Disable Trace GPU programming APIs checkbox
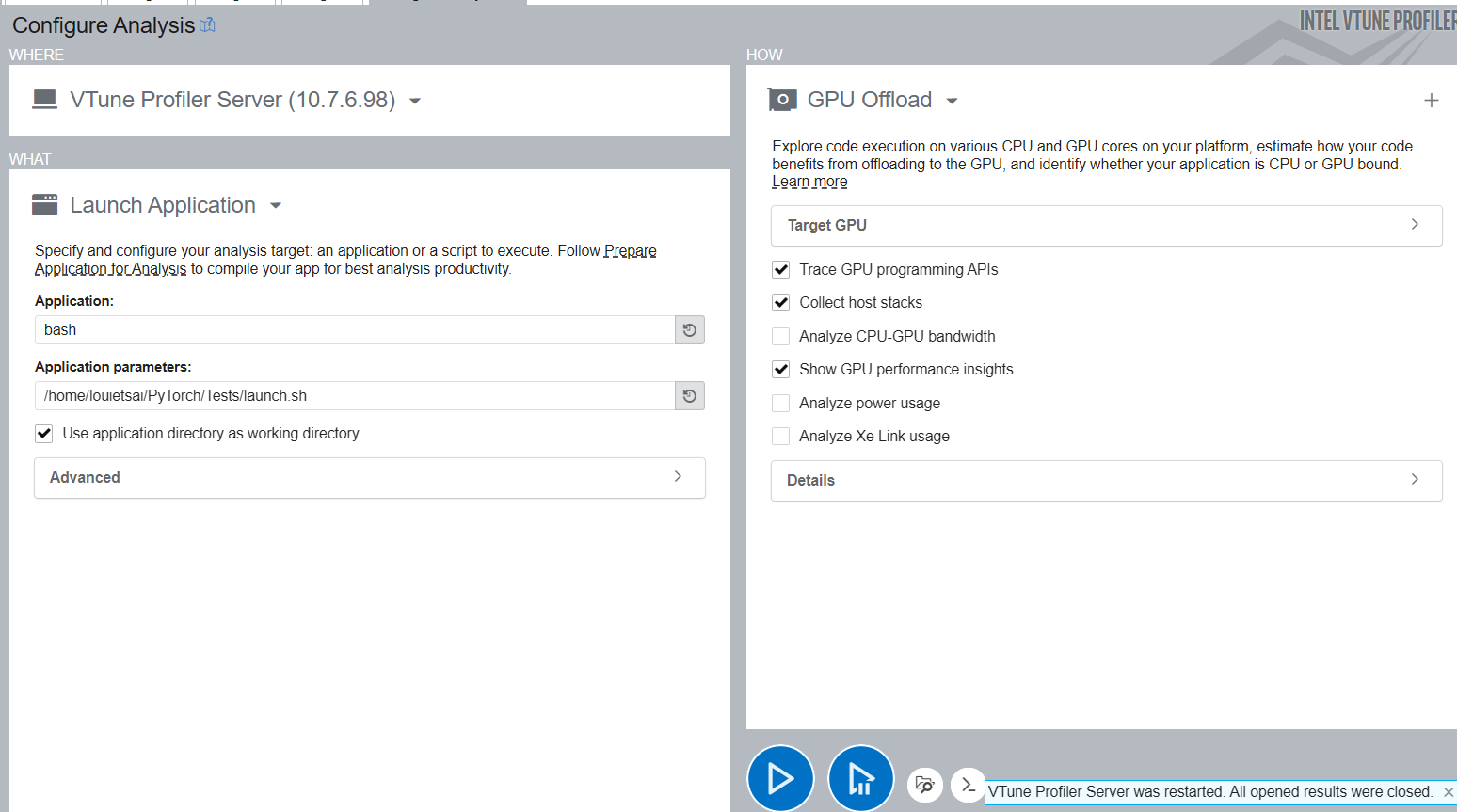 [x=780, y=270]
